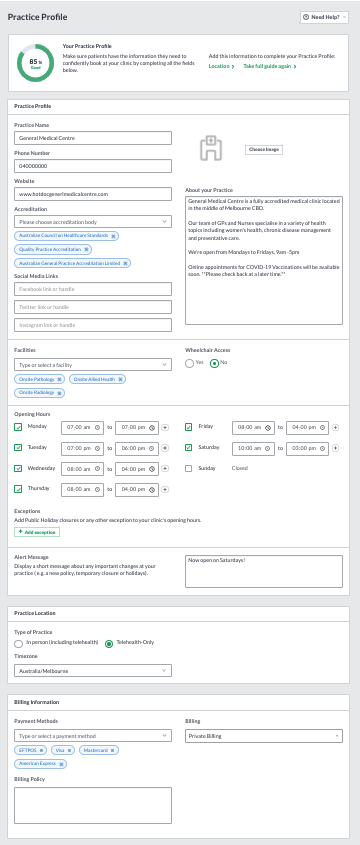Choose Telehealth-Only practice type

tap(109, 643)
